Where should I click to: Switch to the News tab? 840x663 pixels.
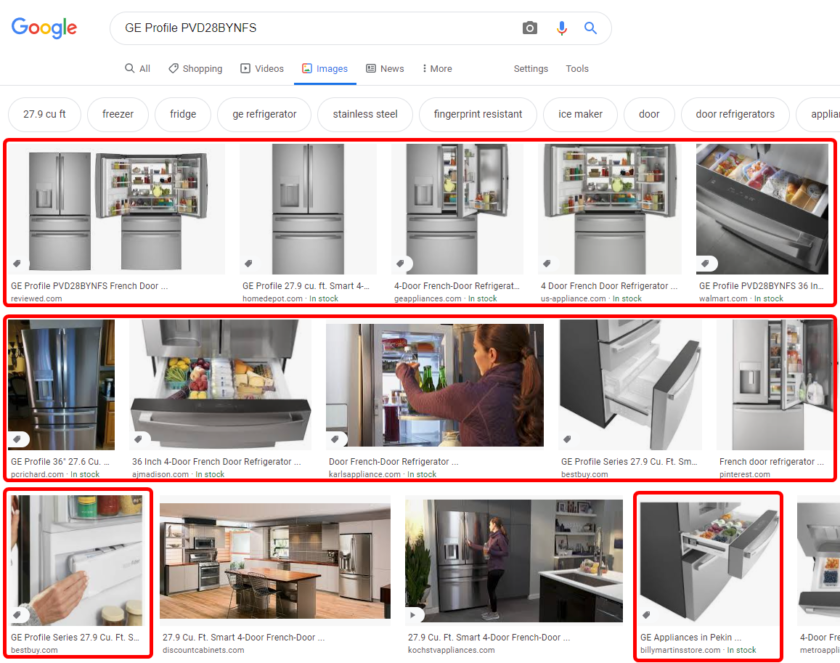(385, 69)
